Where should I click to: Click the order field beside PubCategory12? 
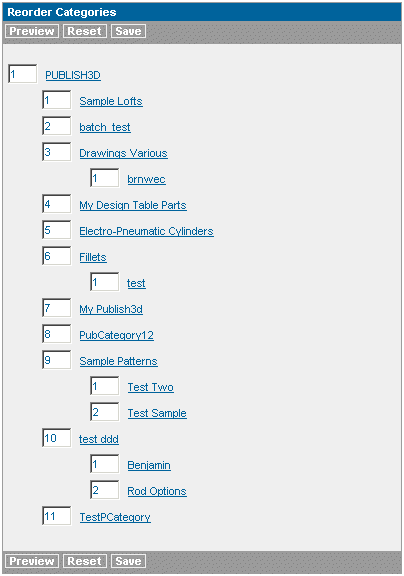pos(57,334)
